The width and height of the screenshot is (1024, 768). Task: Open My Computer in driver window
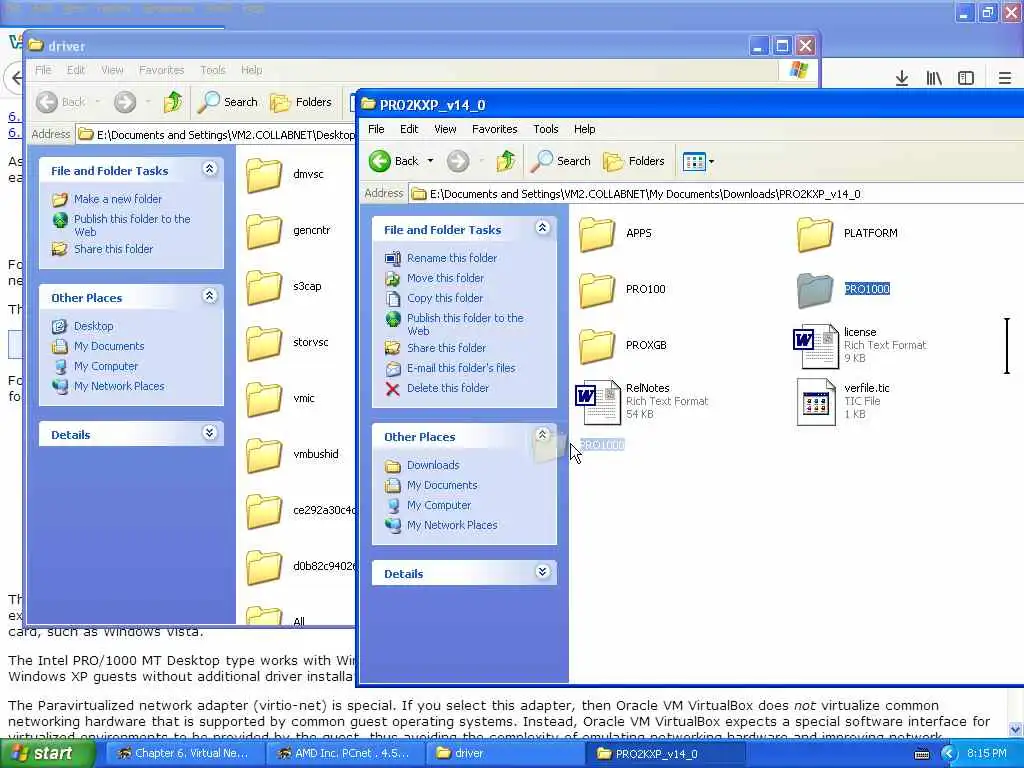[105, 366]
